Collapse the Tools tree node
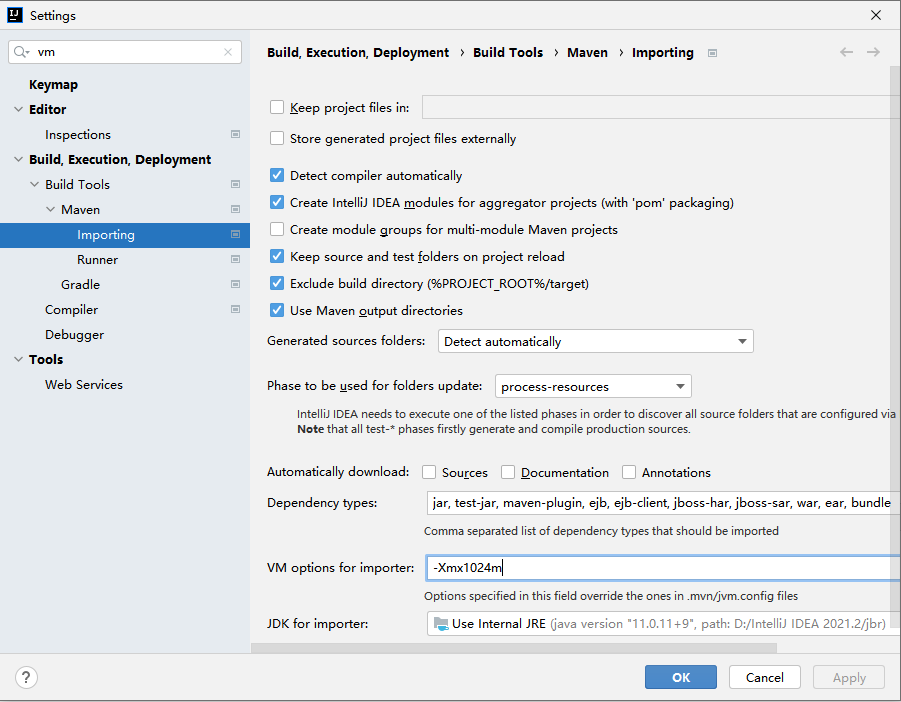The image size is (901, 702). (18, 360)
